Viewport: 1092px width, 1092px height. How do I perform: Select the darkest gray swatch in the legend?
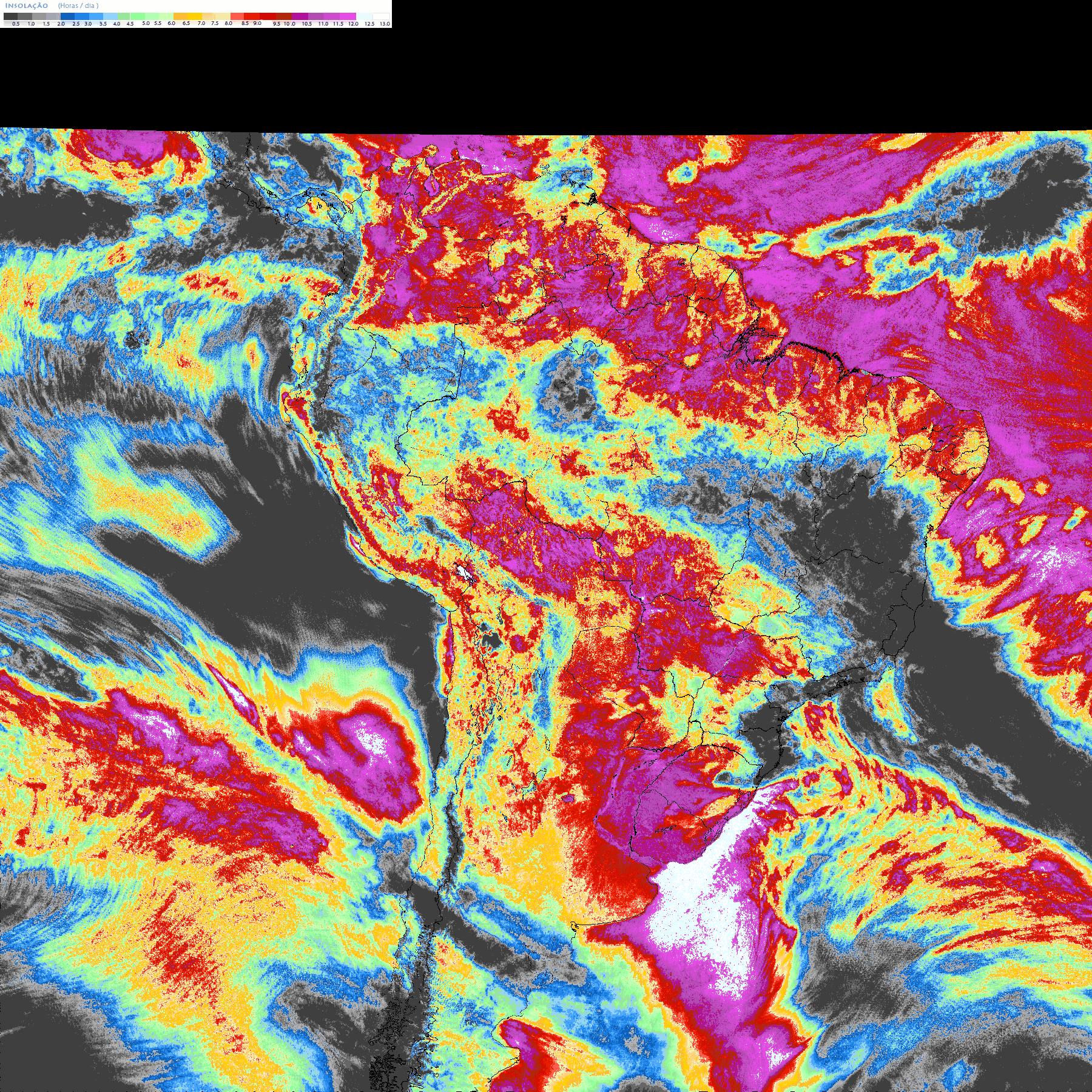(10, 16)
